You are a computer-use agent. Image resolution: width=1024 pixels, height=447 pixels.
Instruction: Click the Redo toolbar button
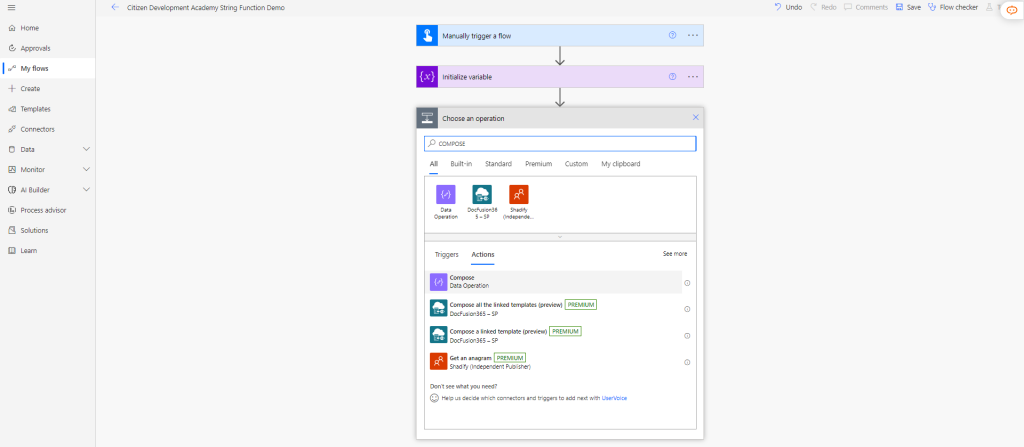823,7
